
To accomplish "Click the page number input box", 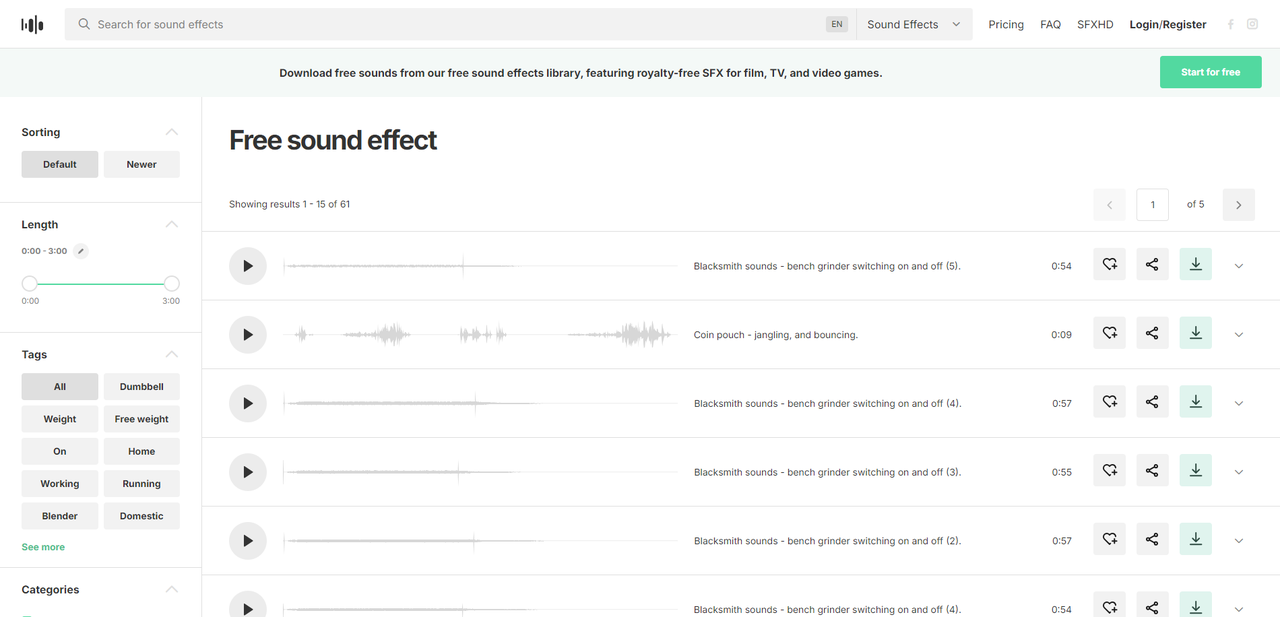I will pos(1152,204).
